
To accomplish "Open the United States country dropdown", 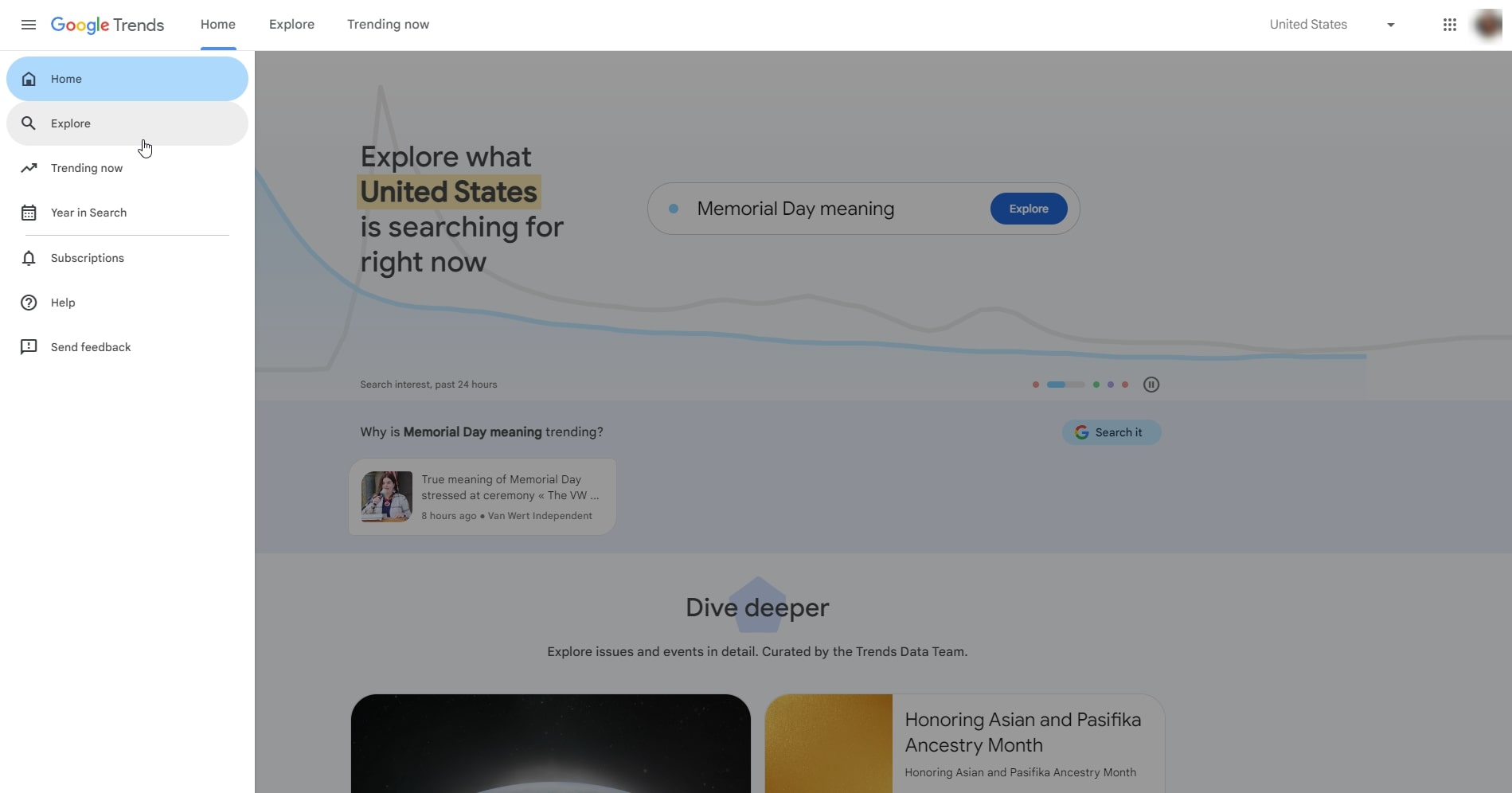I will click(x=1308, y=25).
